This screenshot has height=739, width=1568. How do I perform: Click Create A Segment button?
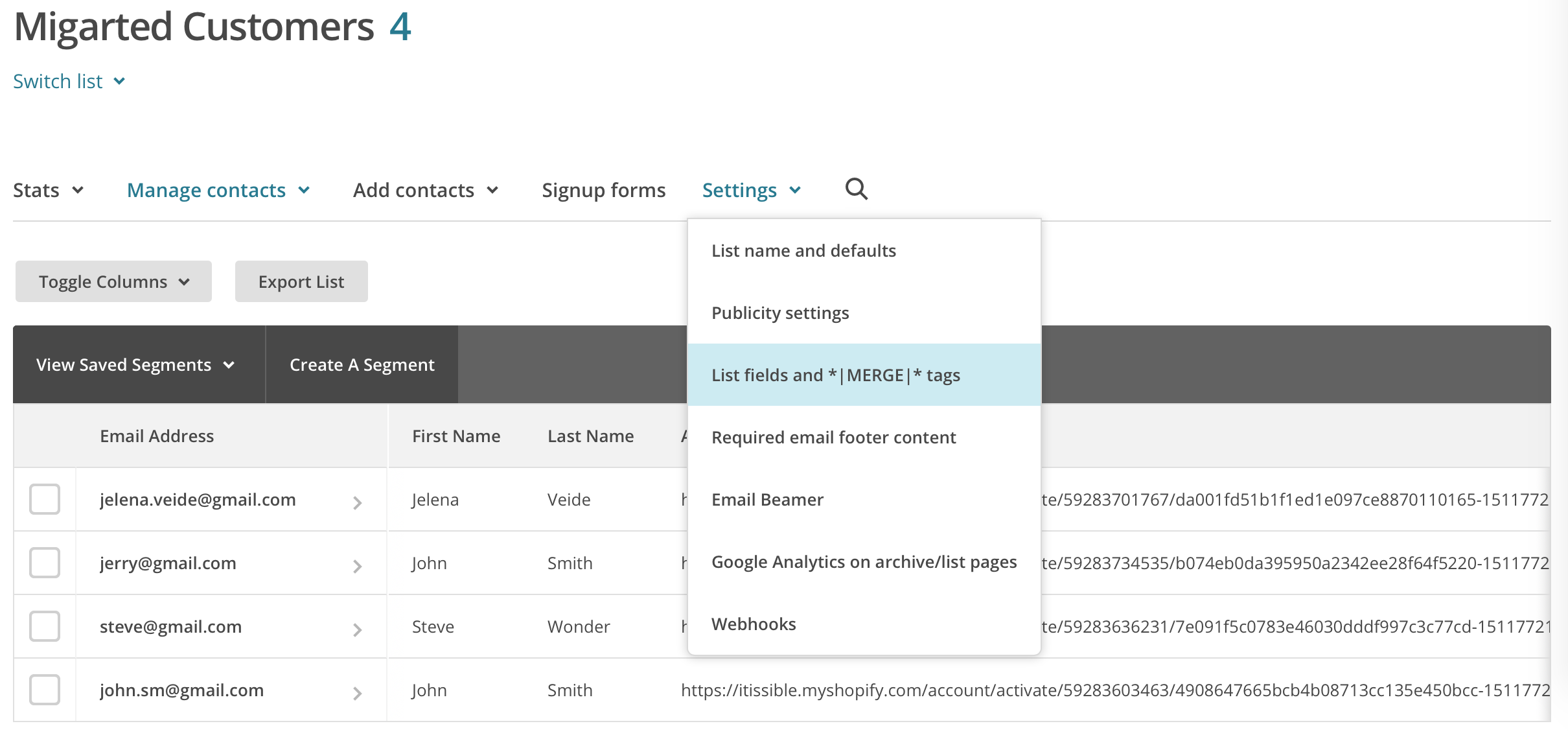(x=362, y=365)
